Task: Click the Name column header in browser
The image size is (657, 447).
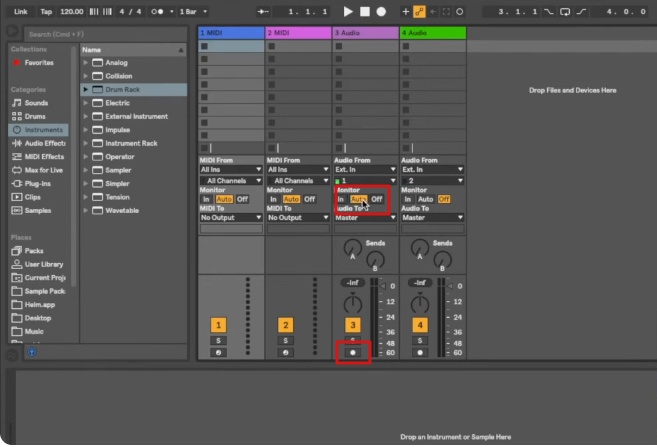Action: [x=133, y=50]
